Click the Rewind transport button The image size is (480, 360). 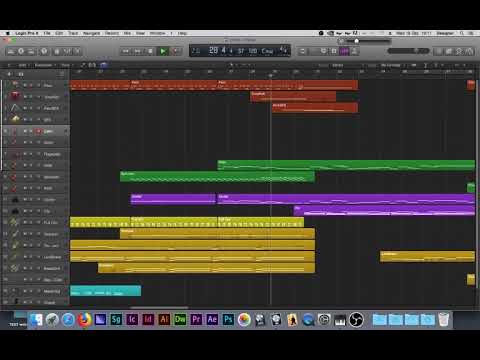126,51
